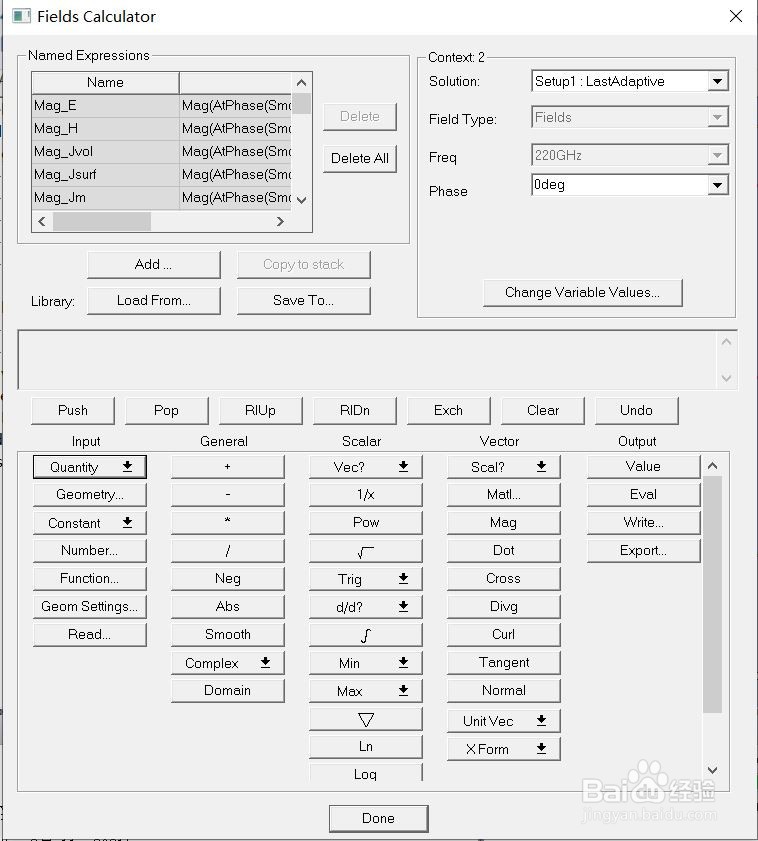Click the divide slash button
The image size is (758, 841).
(x=227, y=551)
